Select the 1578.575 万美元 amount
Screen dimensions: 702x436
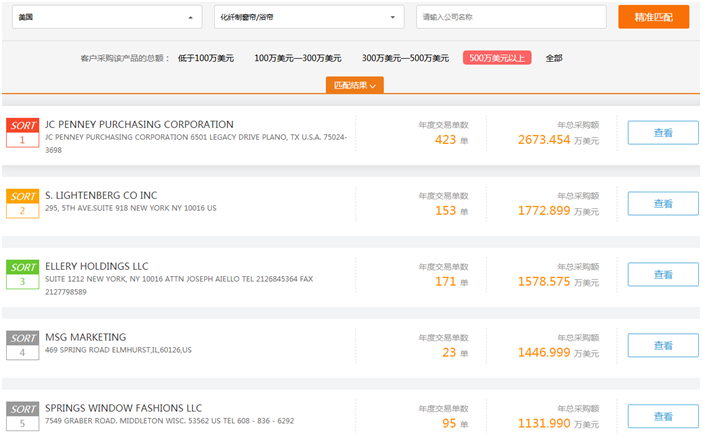pos(558,282)
